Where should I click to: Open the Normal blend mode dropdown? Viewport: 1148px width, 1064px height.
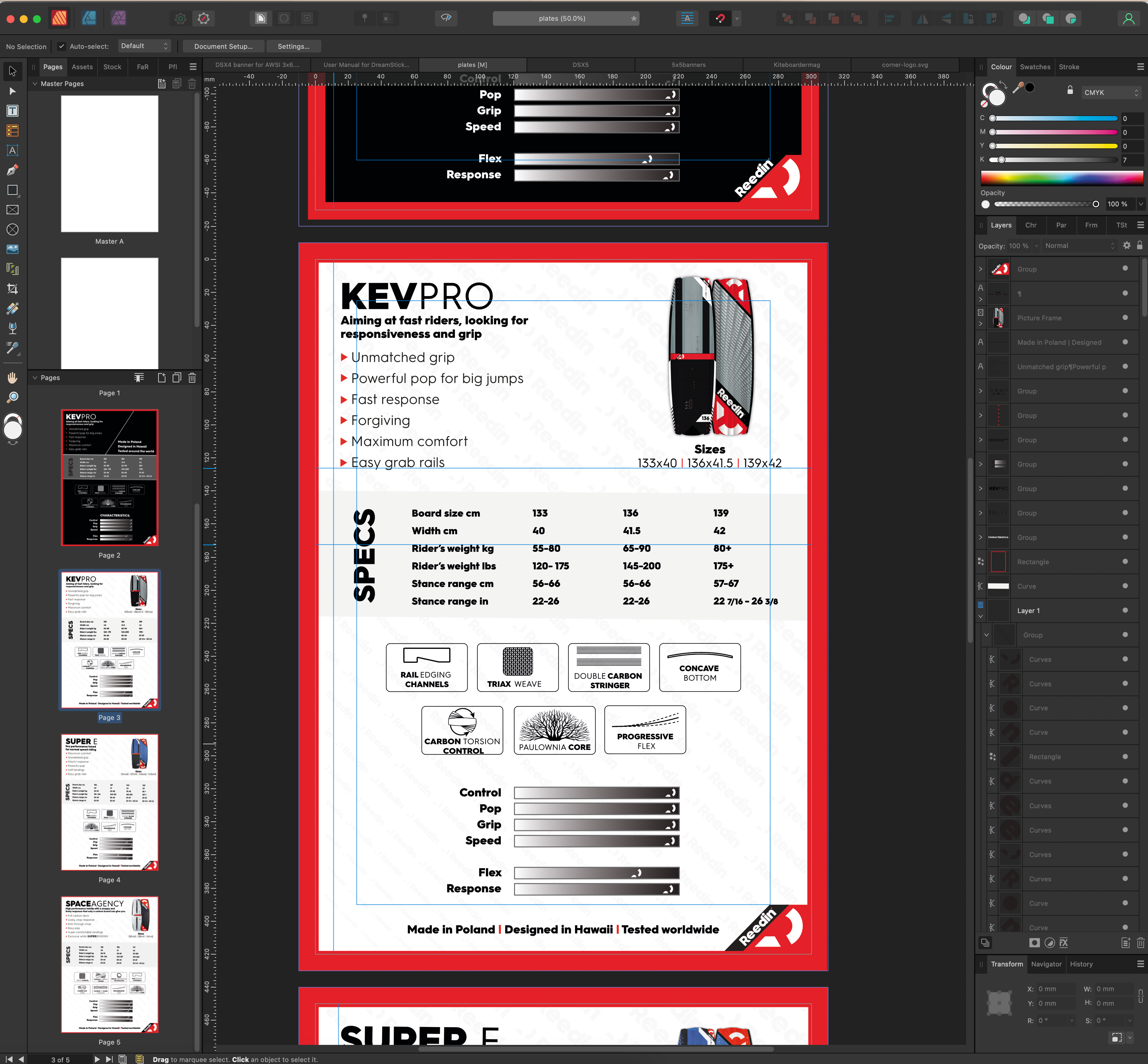tap(1080, 245)
